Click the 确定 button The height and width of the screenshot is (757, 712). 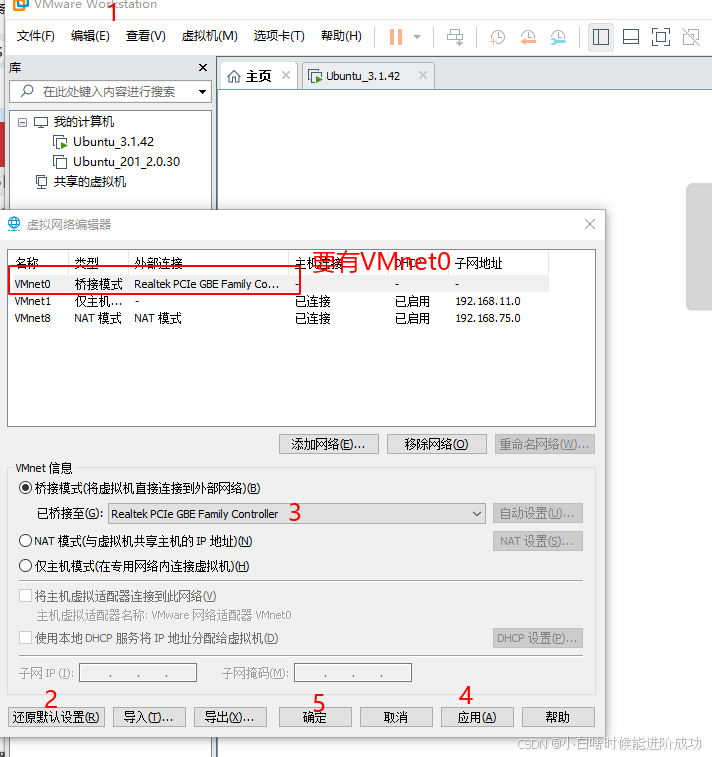(x=315, y=717)
